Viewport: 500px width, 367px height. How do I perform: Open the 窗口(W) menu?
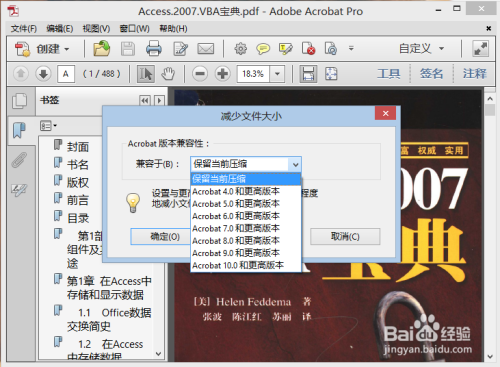coord(135,29)
